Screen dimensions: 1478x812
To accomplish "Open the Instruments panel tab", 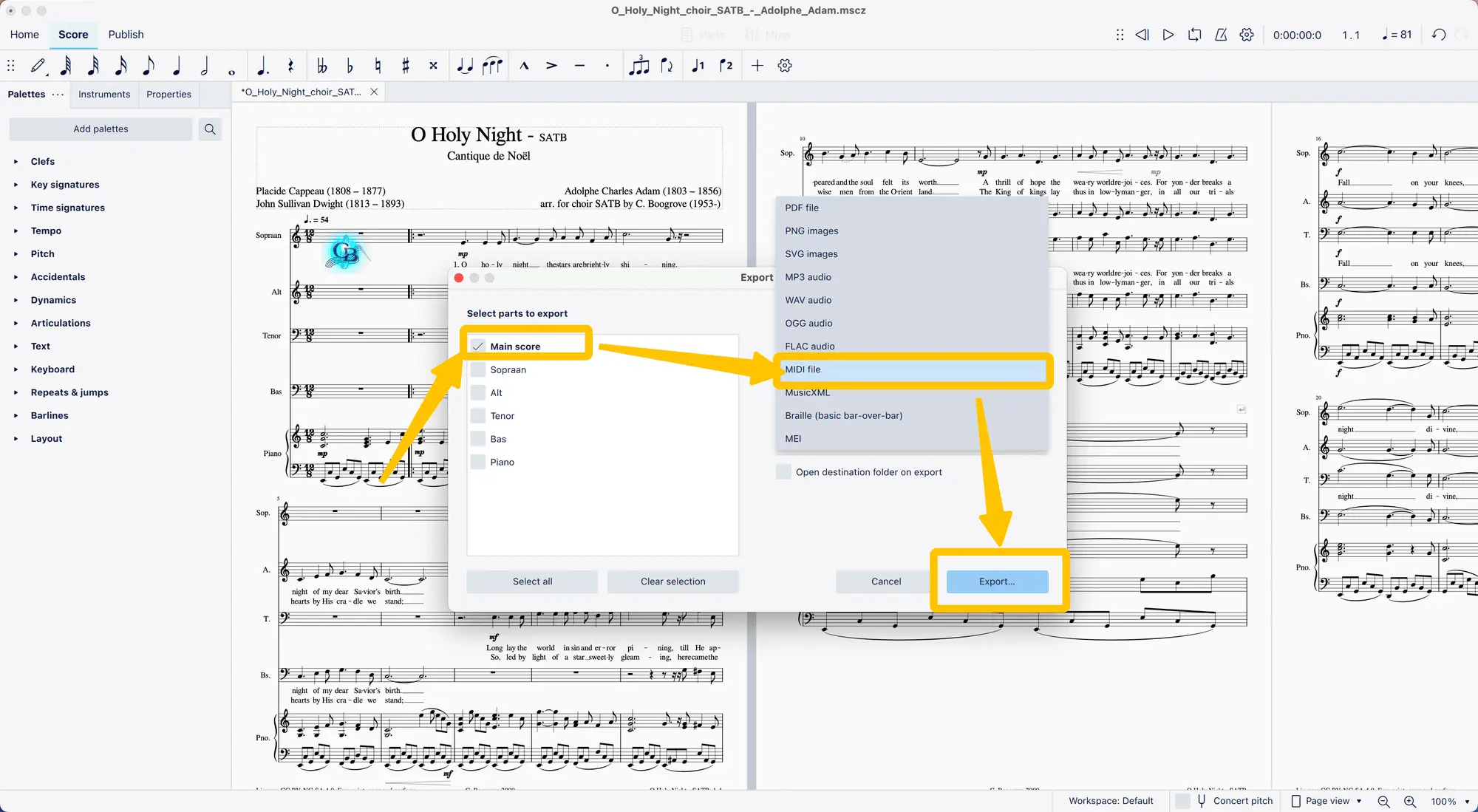I will [x=104, y=94].
